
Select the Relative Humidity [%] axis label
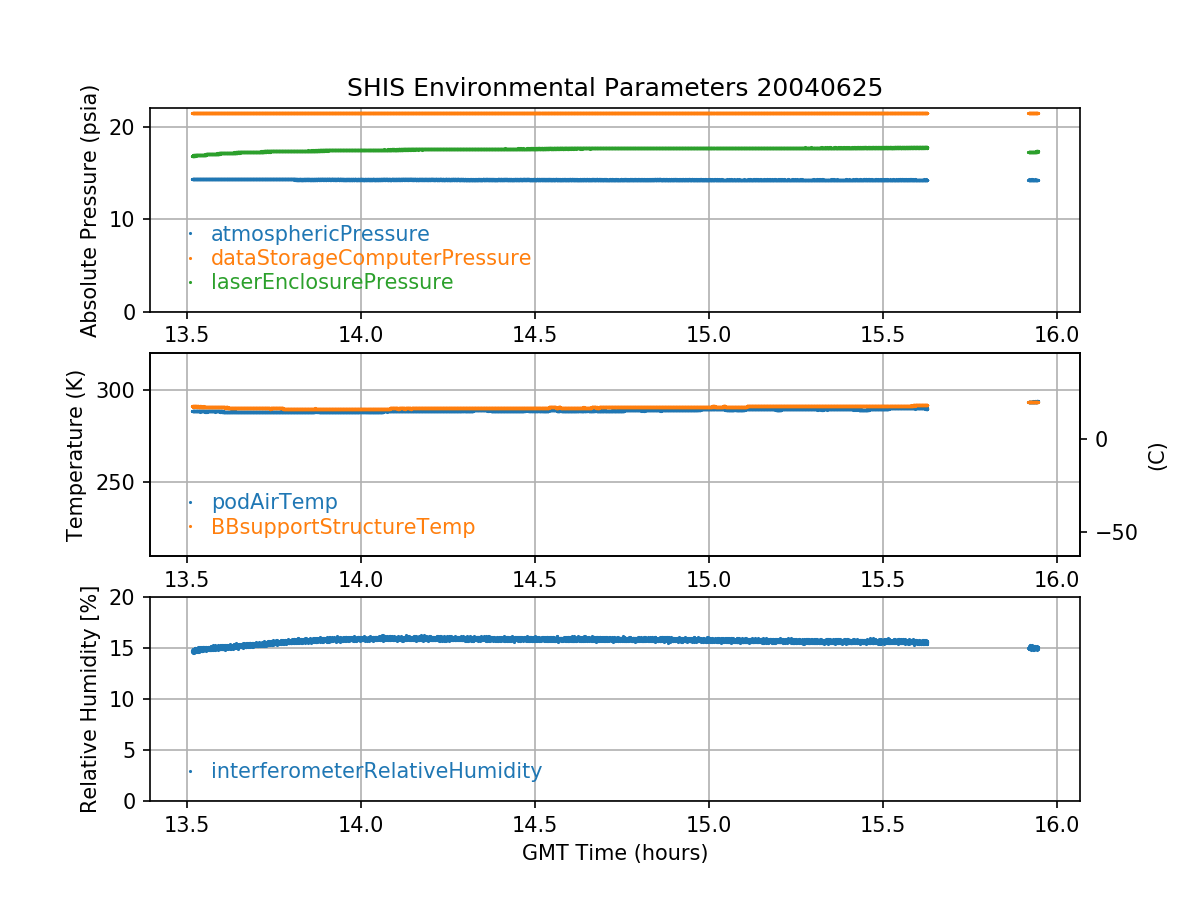tap(90, 699)
